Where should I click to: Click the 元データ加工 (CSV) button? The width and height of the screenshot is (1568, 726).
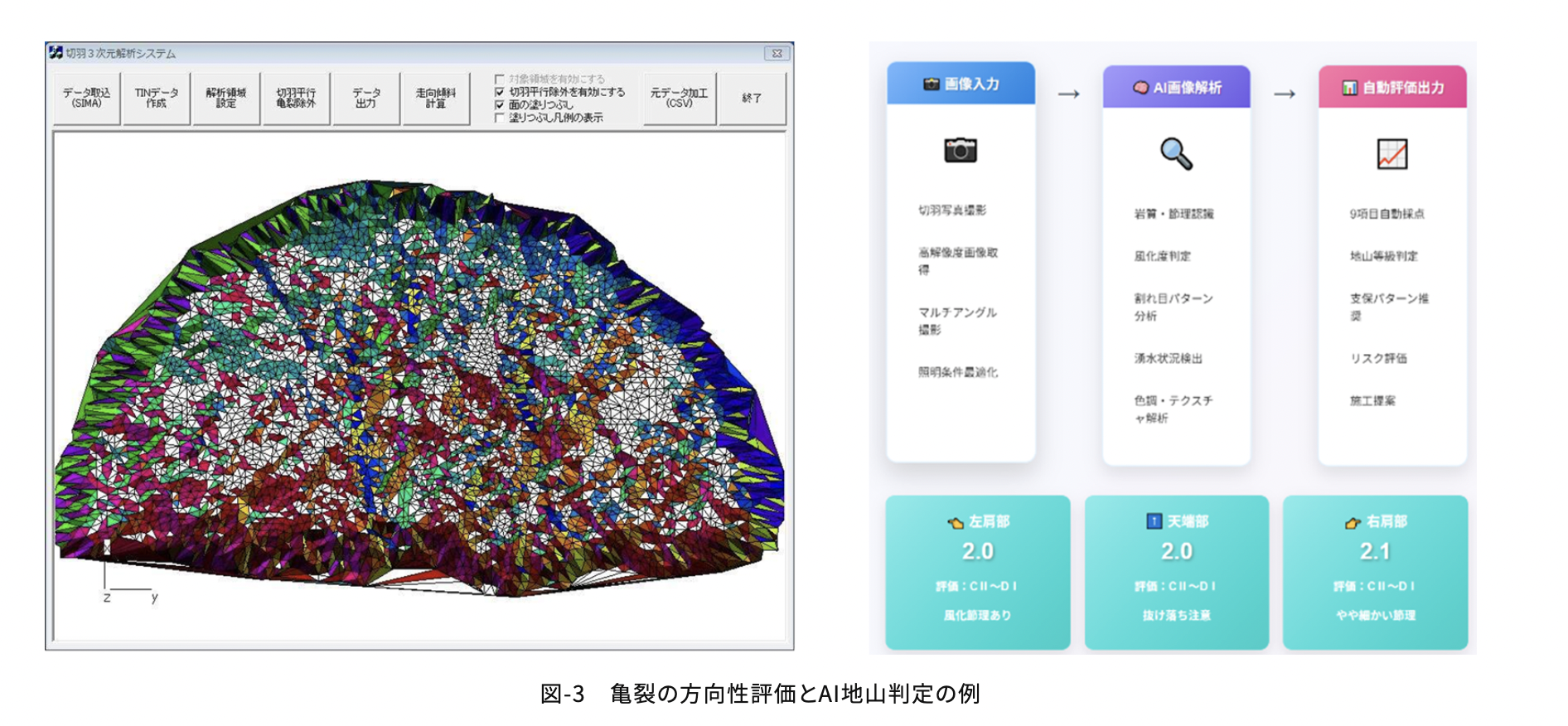click(x=679, y=99)
